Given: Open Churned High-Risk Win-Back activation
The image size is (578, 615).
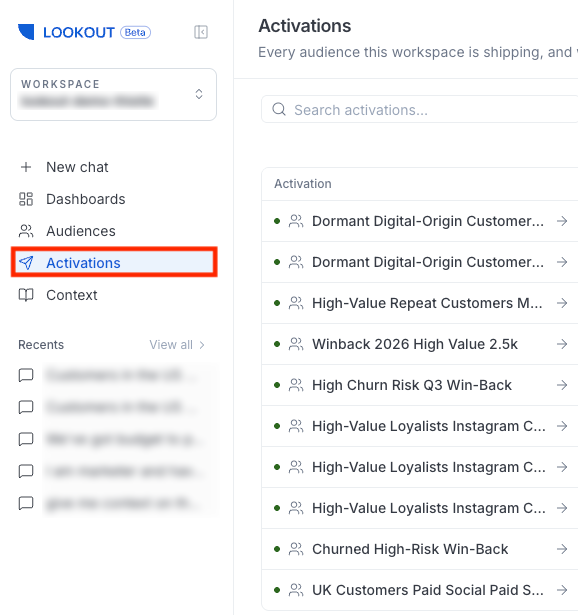Looking at the screenshot, I should click(x=410, y=549).
